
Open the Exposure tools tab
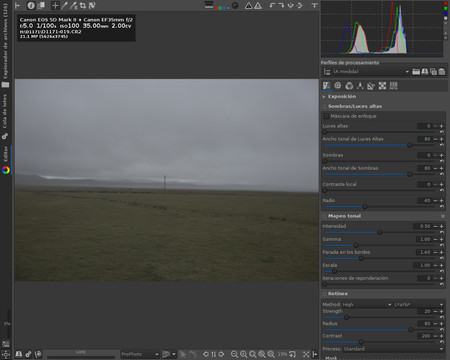327,86
